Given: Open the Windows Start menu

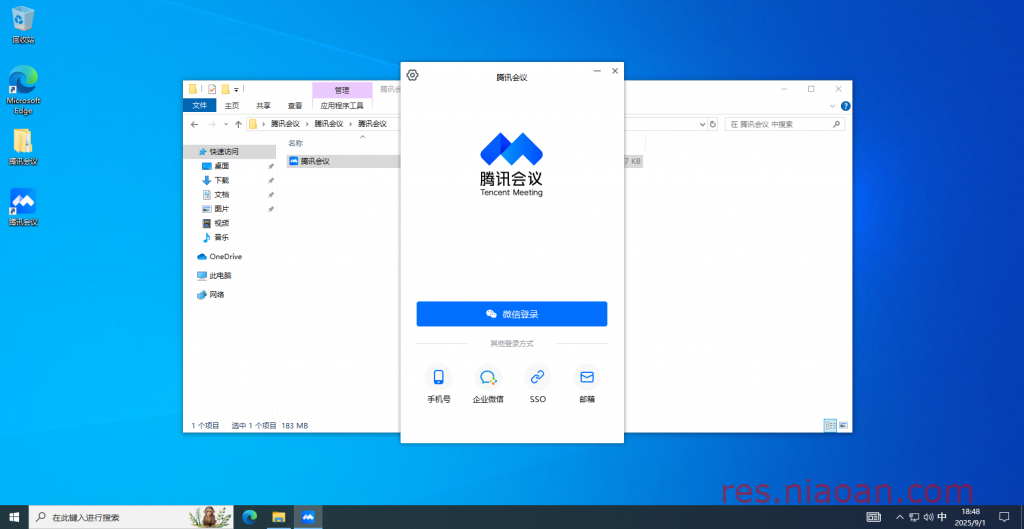Looking at the screenshot, I should click(x=14, y=517).
